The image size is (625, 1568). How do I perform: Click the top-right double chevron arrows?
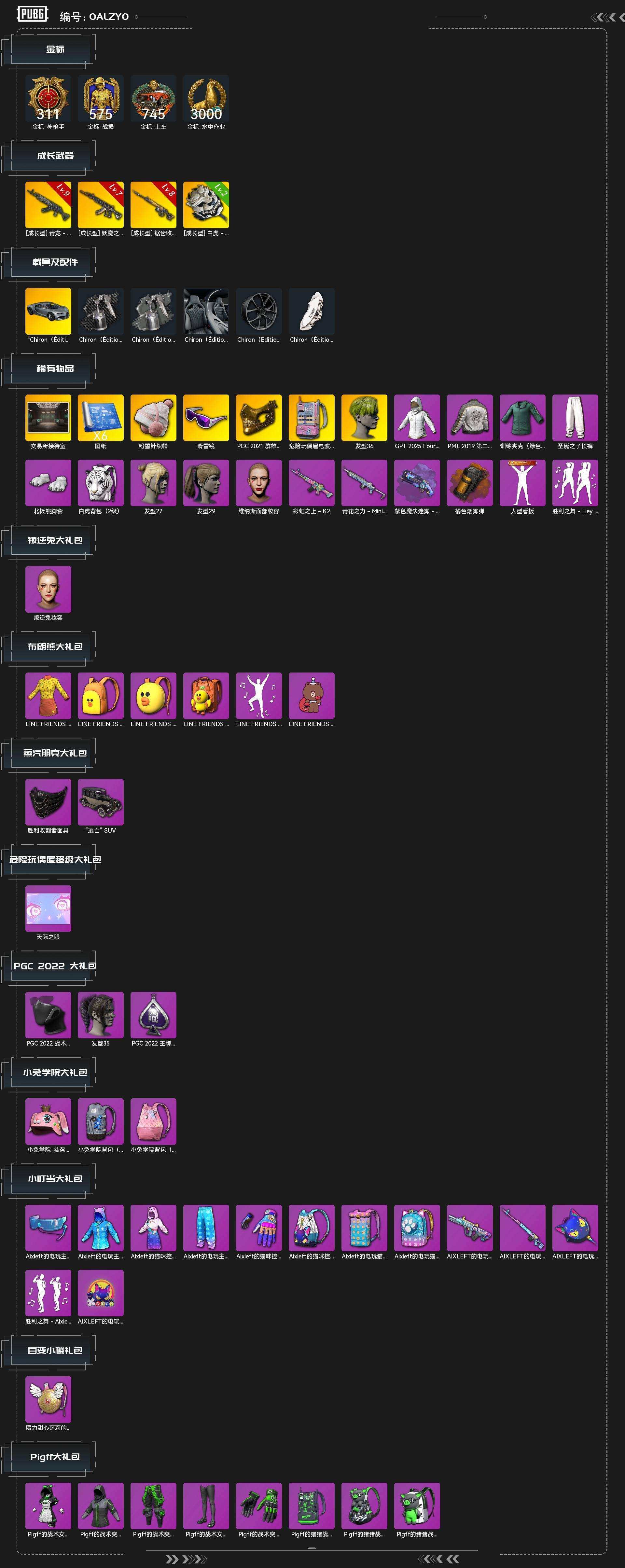[607, 17]
